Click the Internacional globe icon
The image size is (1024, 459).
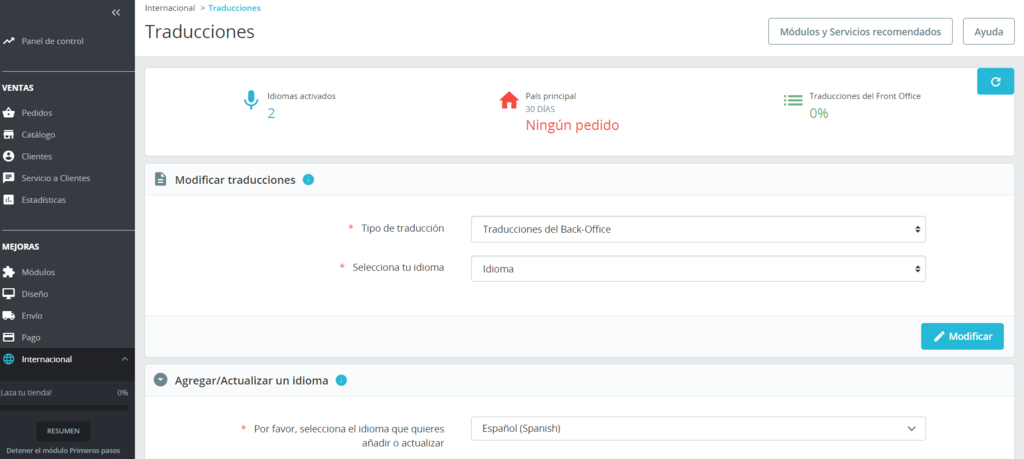tap(8, 359)
